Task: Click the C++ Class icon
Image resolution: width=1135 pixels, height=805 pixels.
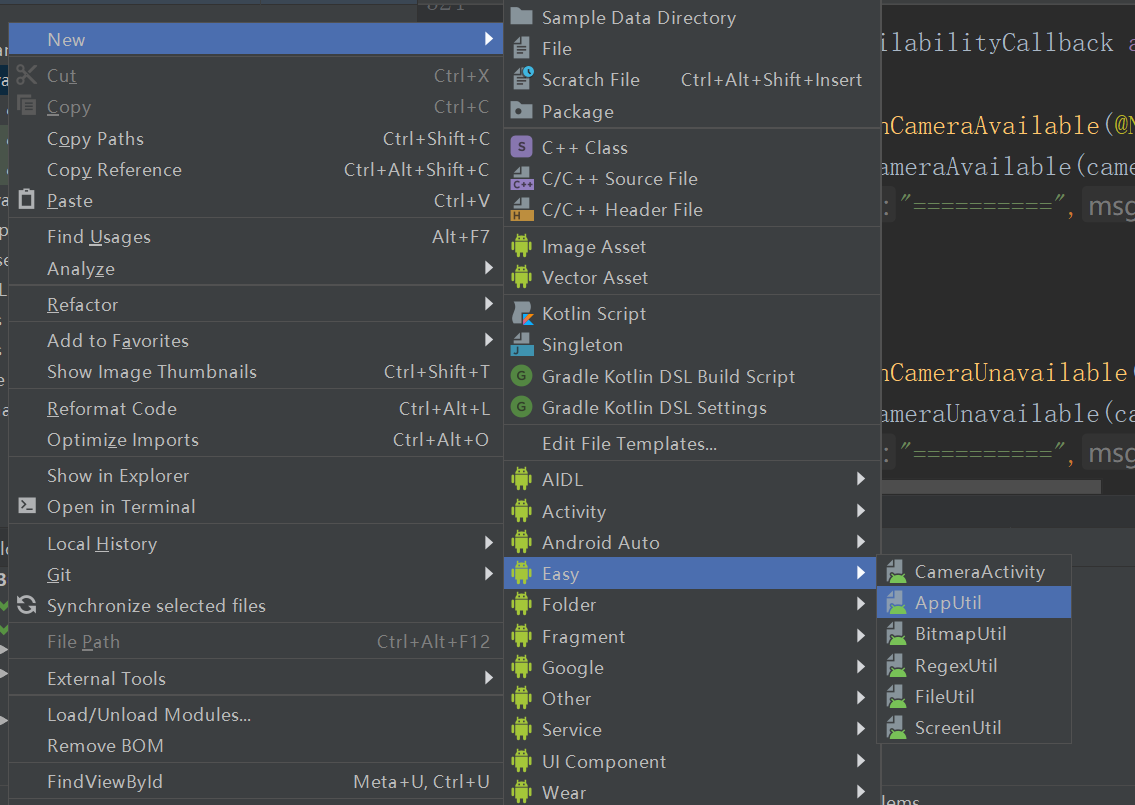Action: point(521,147)
